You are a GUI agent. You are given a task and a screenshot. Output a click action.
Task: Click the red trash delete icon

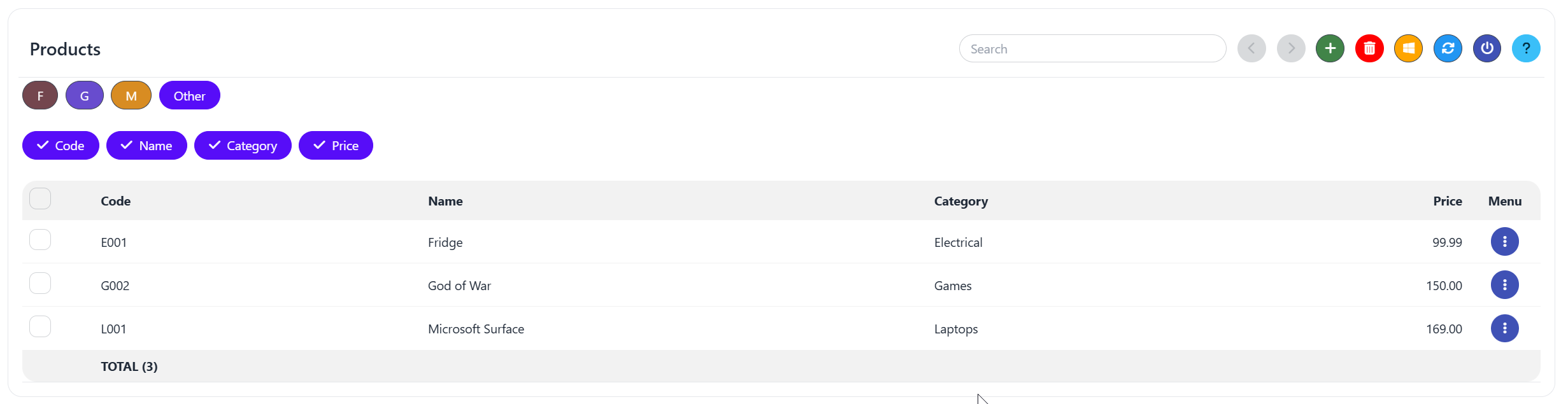(1369, 48)
